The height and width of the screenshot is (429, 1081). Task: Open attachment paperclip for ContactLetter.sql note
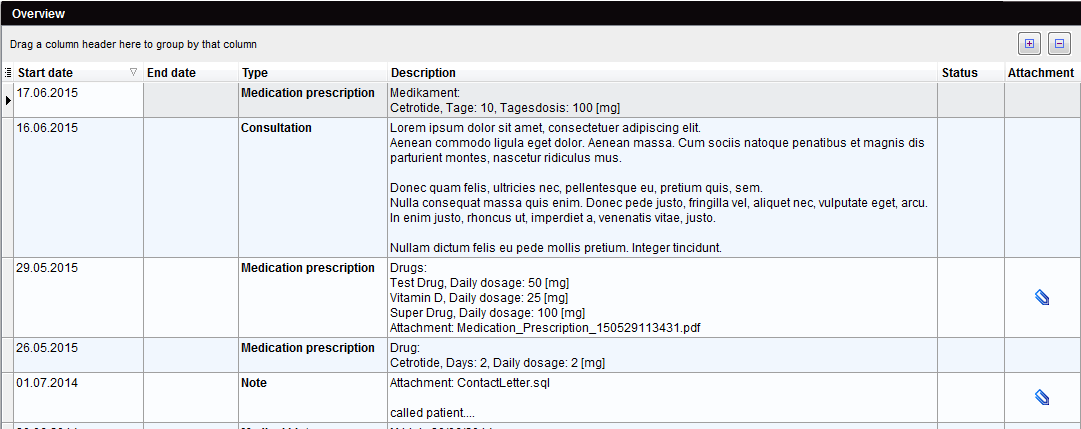[x=1042, y=397]
